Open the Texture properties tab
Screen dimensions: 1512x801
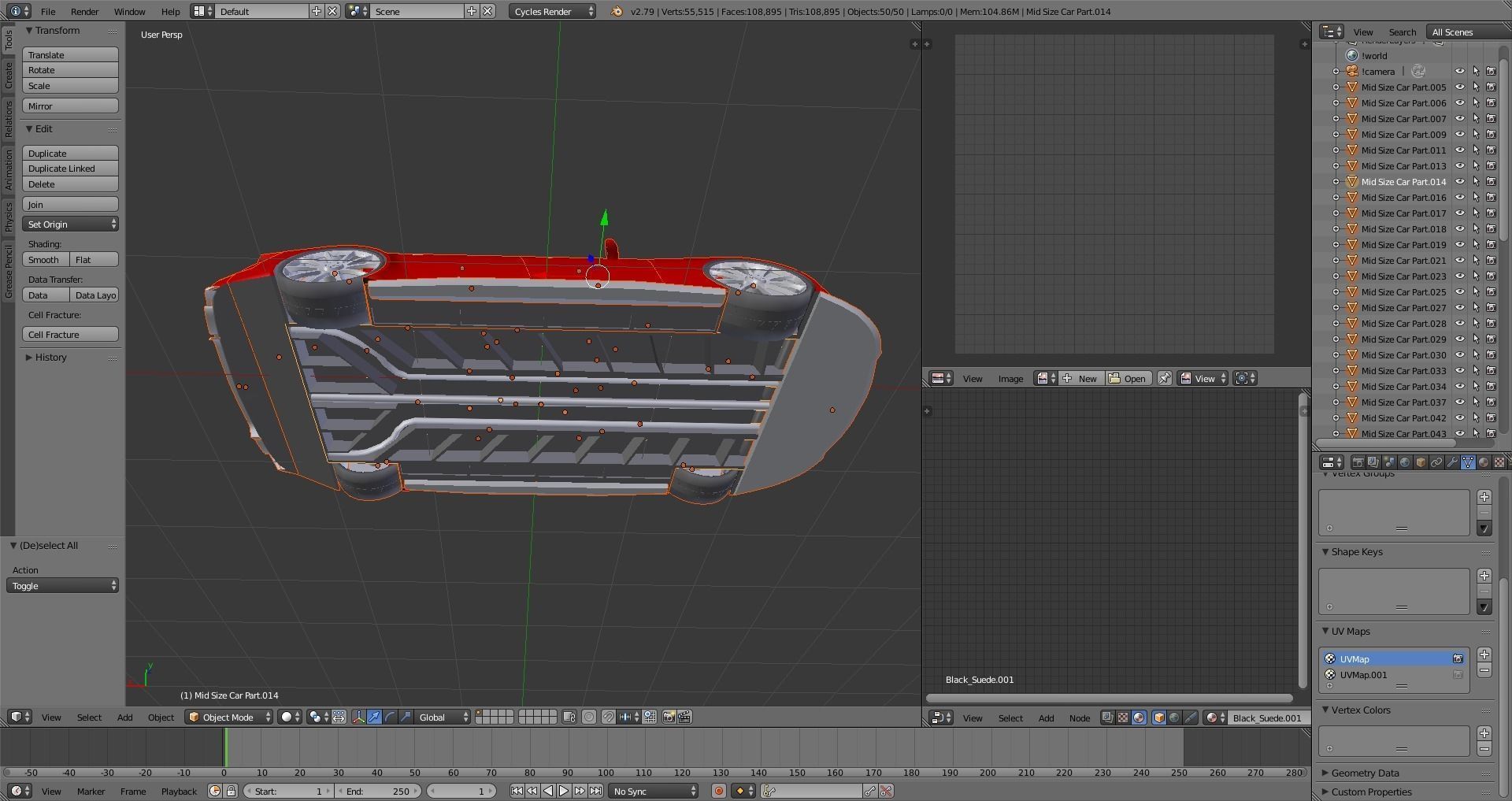coord(1499,462)
